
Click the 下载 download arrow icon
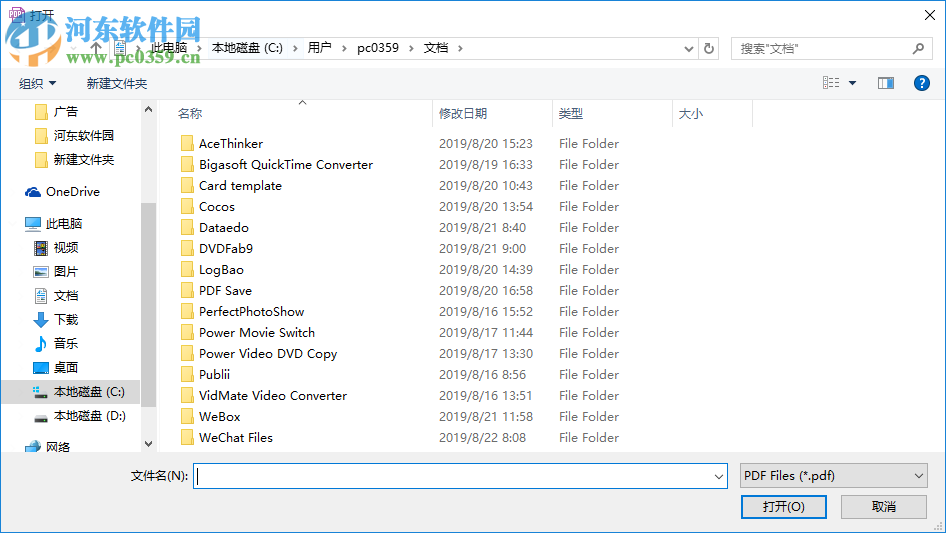click(41, 319)
